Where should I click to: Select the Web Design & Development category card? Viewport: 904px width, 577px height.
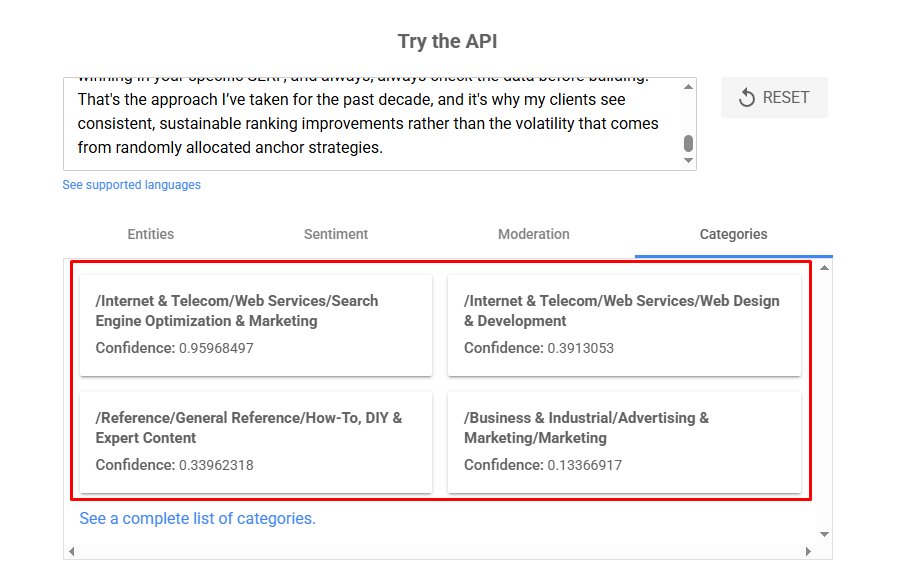pos(624,326)
